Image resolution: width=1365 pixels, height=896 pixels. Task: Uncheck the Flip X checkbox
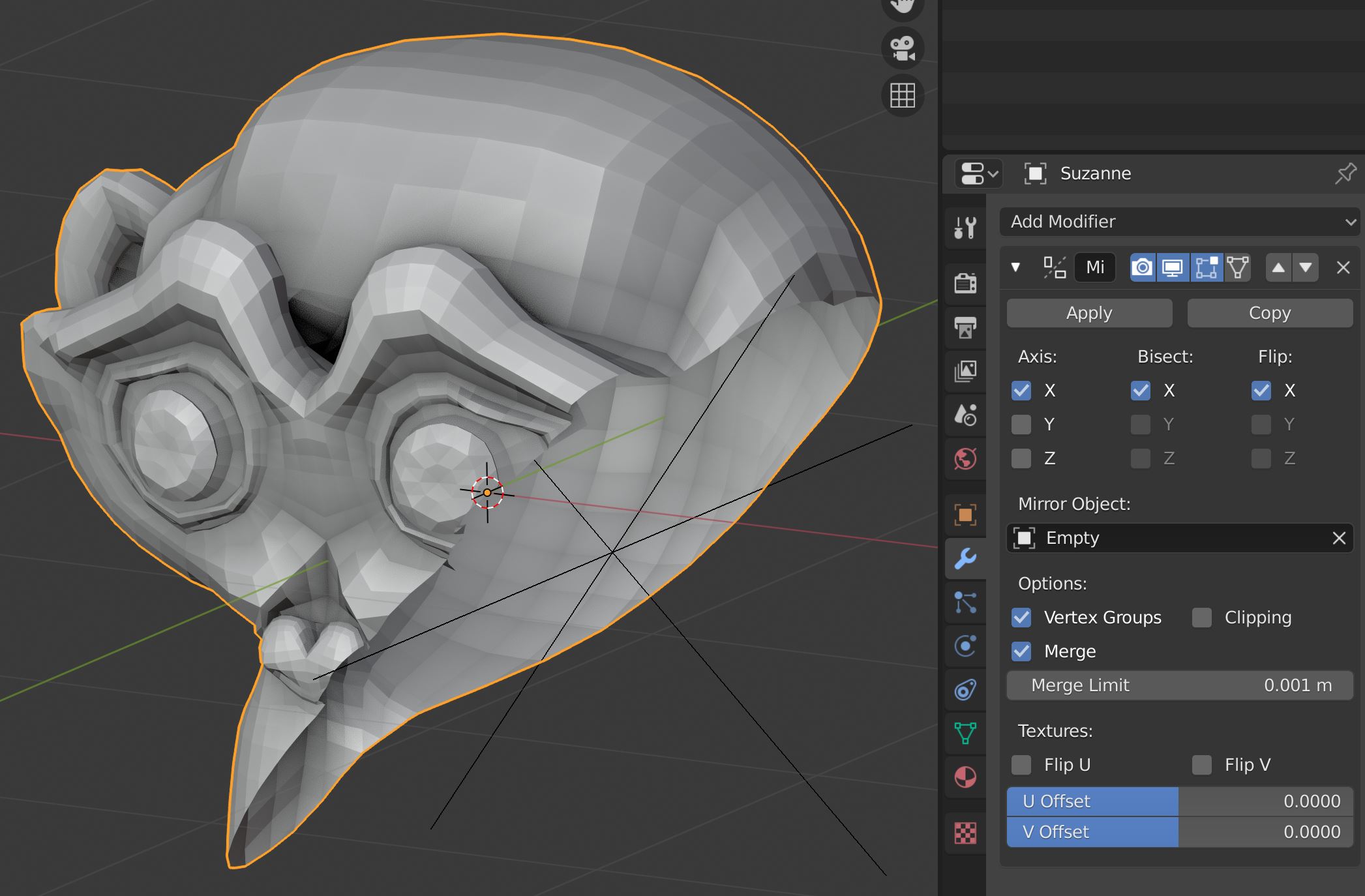click(x=1261, y=391)
